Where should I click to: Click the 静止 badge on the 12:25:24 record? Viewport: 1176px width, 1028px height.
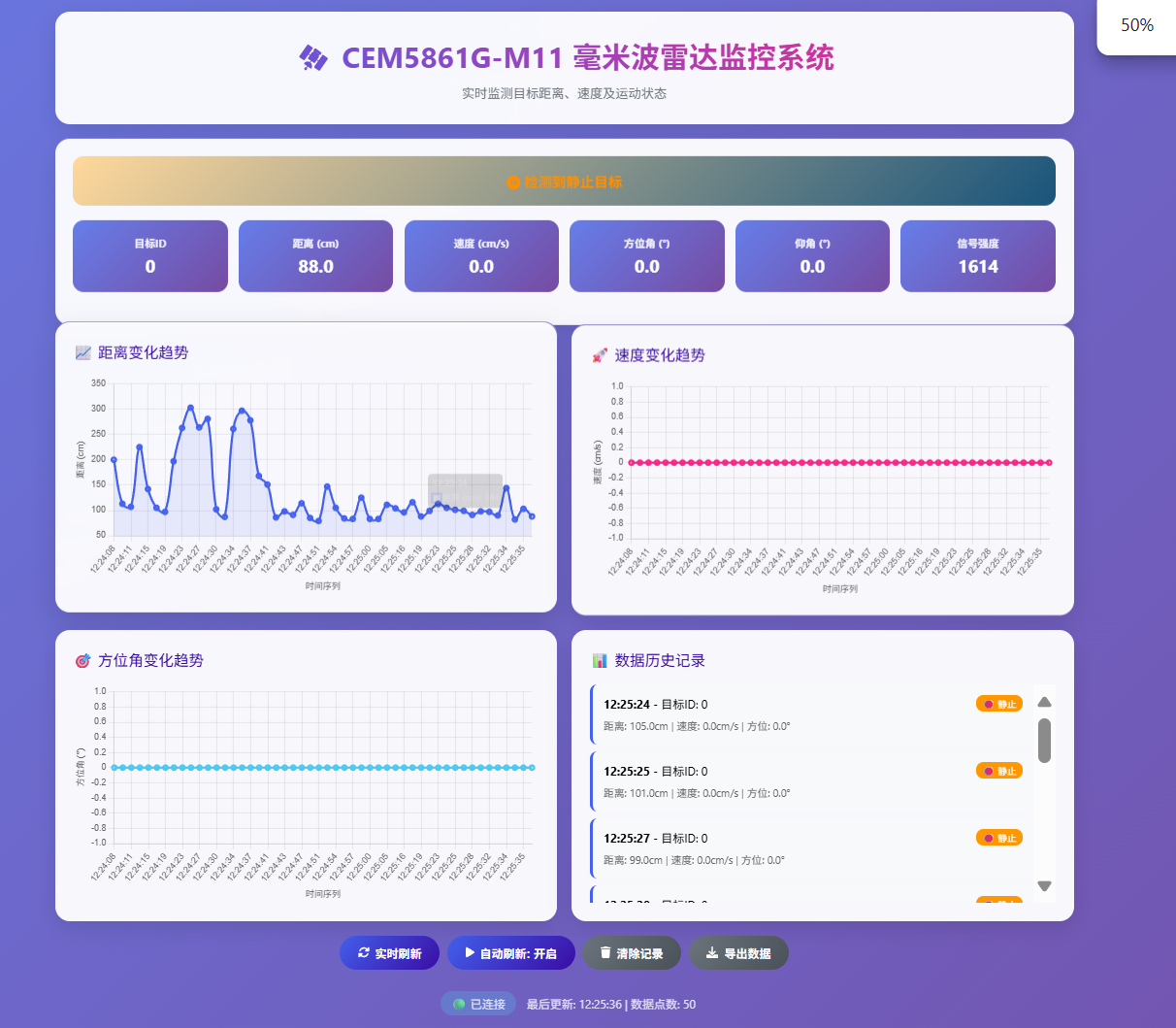pos(998,704)
